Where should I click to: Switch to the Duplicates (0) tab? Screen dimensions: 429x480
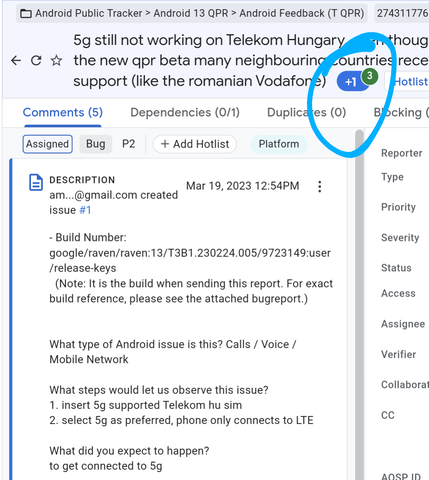307,112
